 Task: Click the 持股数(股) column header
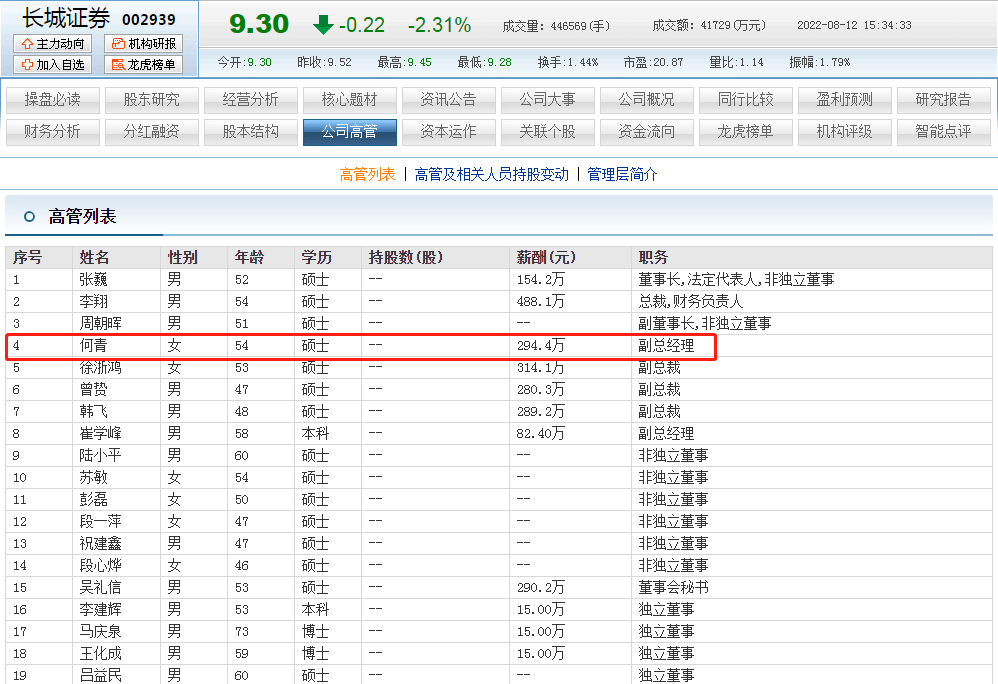405,257
